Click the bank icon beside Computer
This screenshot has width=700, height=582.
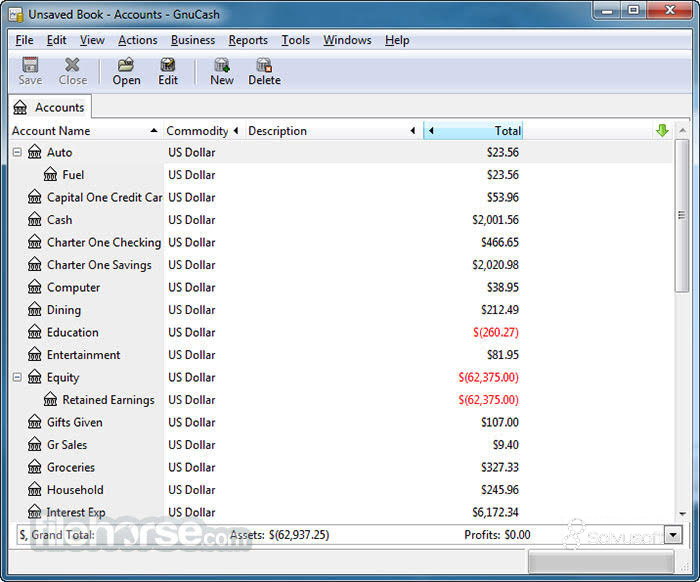click(x=34, y=287)
